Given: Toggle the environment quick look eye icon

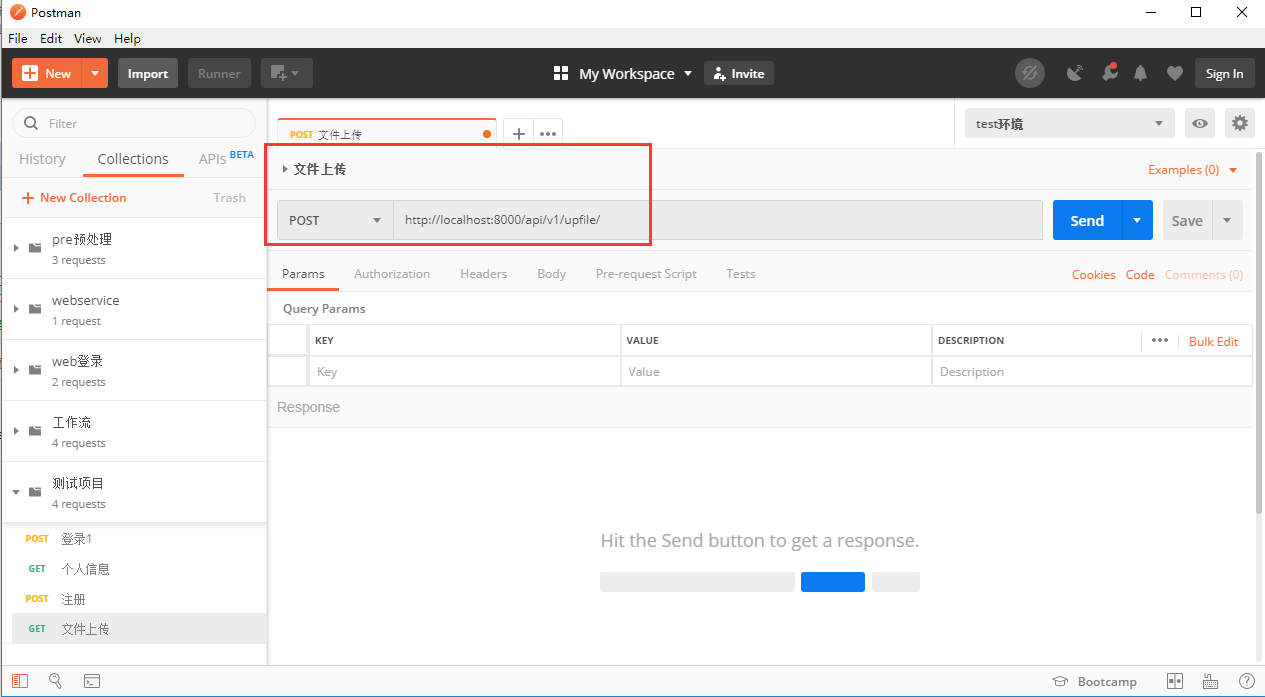Looking at the screenshot, I should [x=1199, y=122].
